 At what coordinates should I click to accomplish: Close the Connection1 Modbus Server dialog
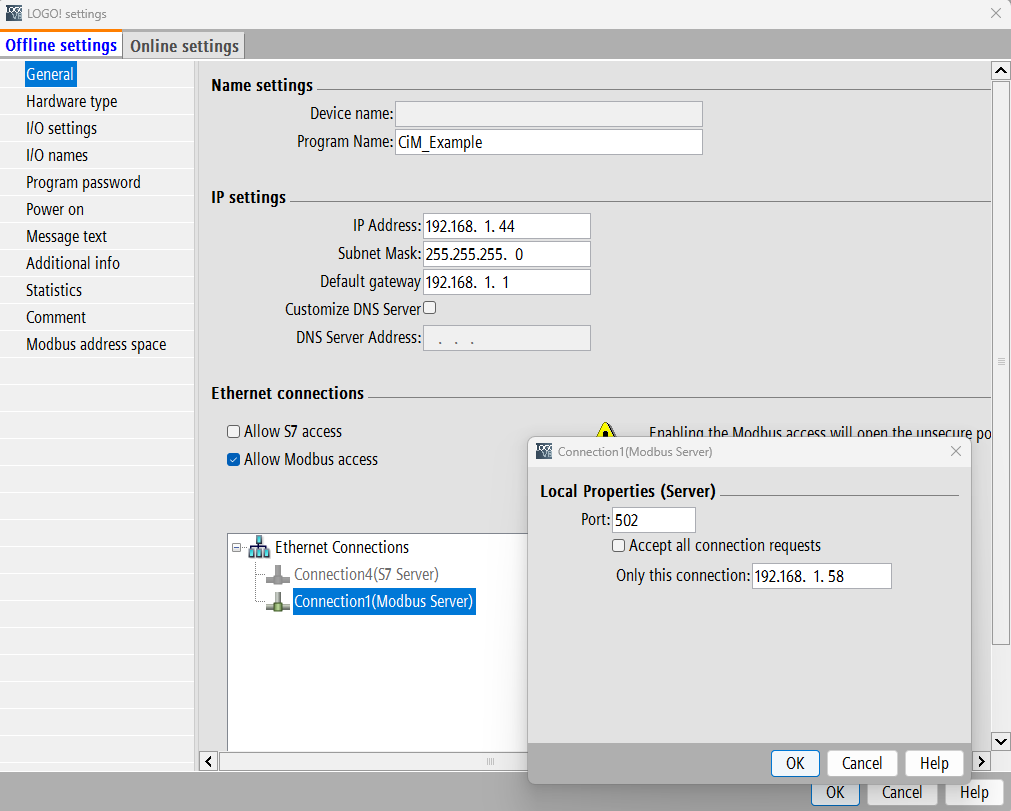(x=955, y=452)
